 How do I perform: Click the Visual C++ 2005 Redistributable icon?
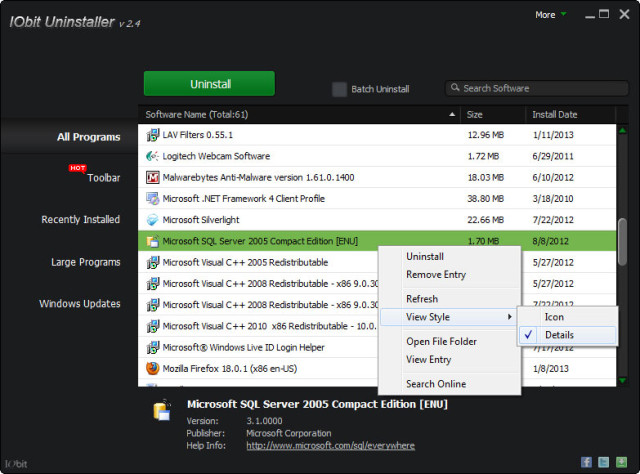click(153, 263)
